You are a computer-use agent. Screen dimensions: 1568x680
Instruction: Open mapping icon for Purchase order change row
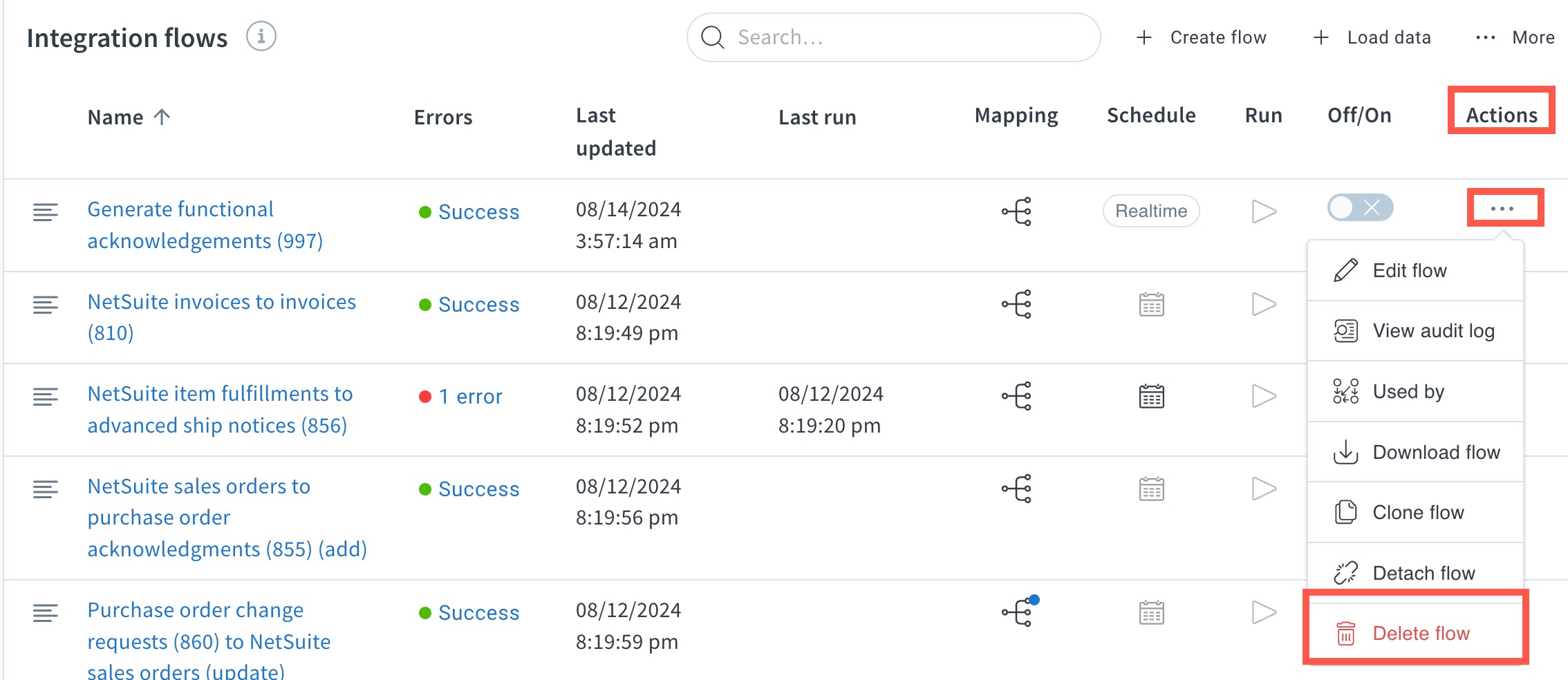(x=1018, y=611)
